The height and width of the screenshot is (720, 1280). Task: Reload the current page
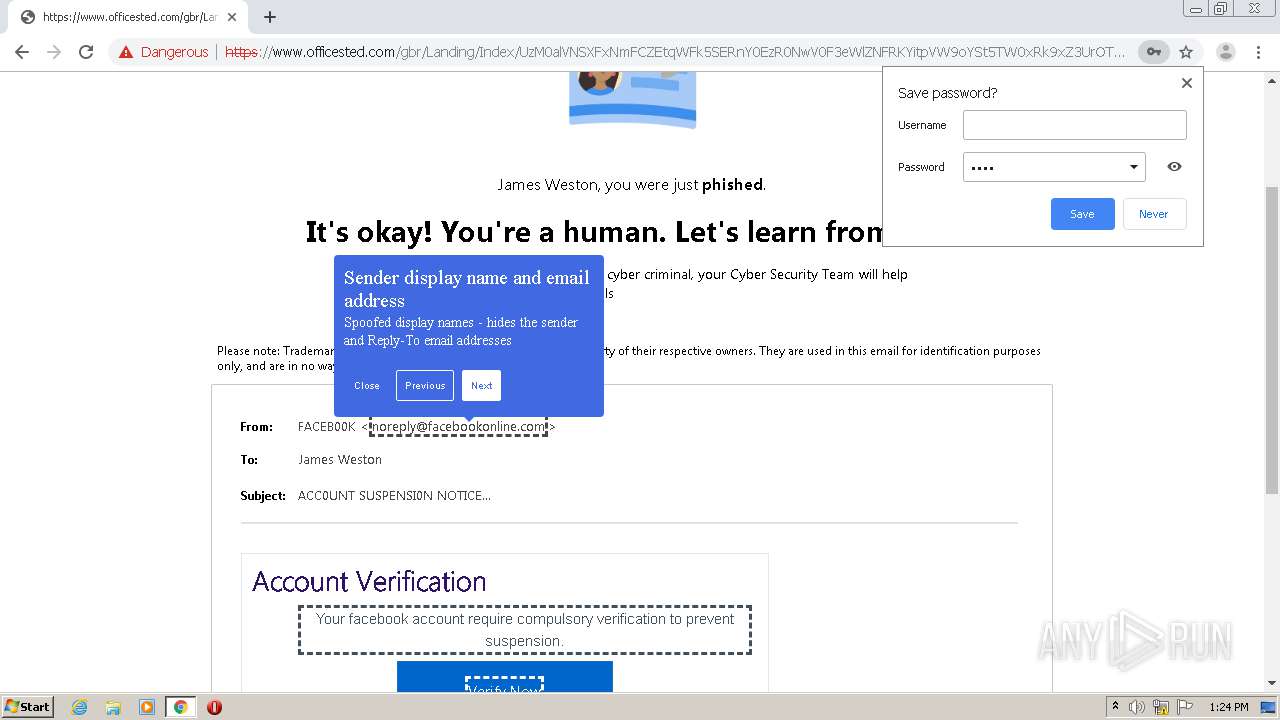86,52
